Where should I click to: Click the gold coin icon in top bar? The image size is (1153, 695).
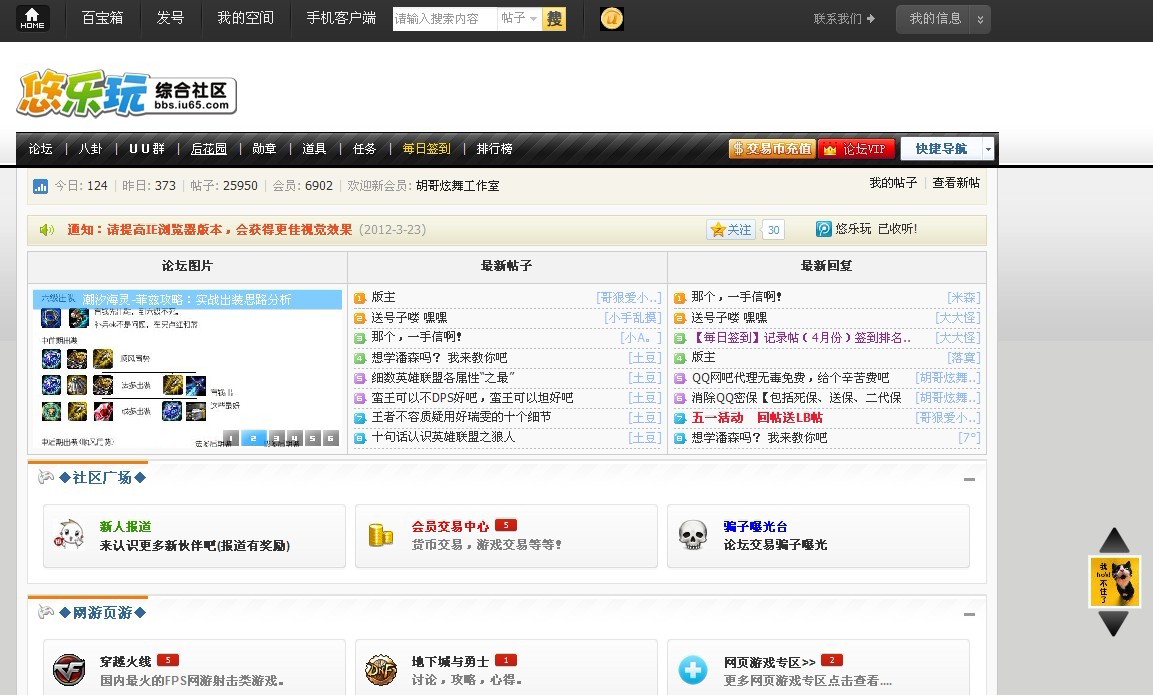(x=612, y=18)
